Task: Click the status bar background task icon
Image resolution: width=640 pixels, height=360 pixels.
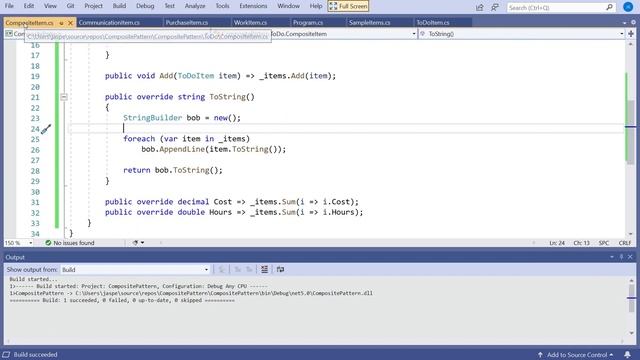Action: pos(6,355)
